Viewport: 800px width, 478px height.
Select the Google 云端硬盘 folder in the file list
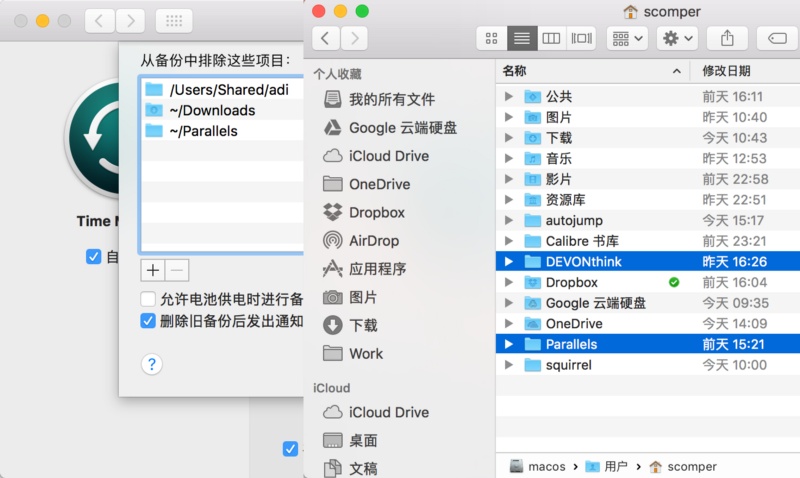pyautogui.click(x=648, y=303)
